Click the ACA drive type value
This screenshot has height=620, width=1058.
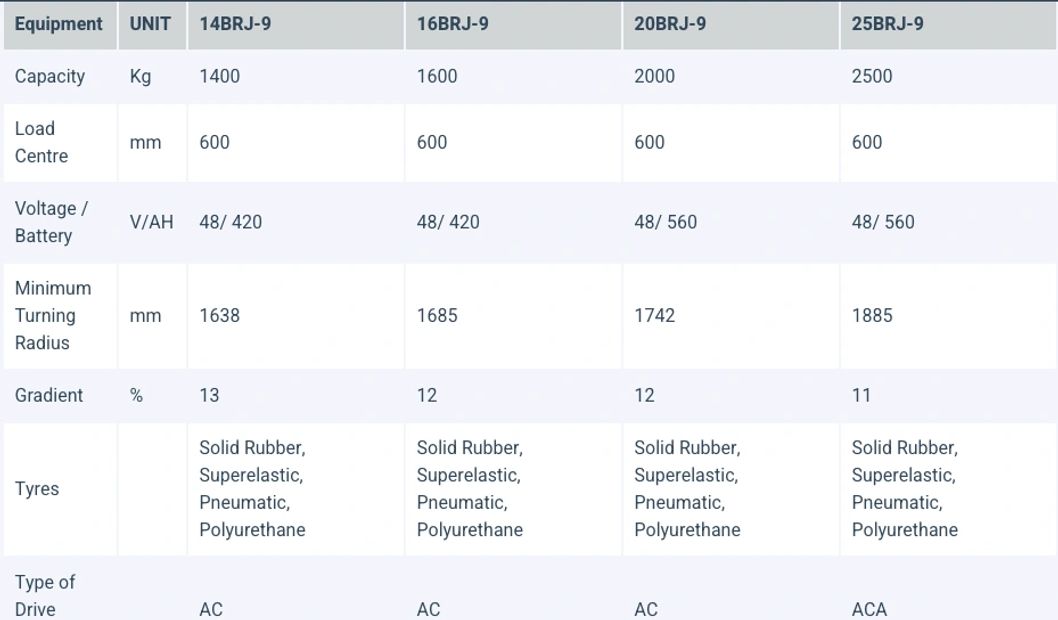point(869,609)
